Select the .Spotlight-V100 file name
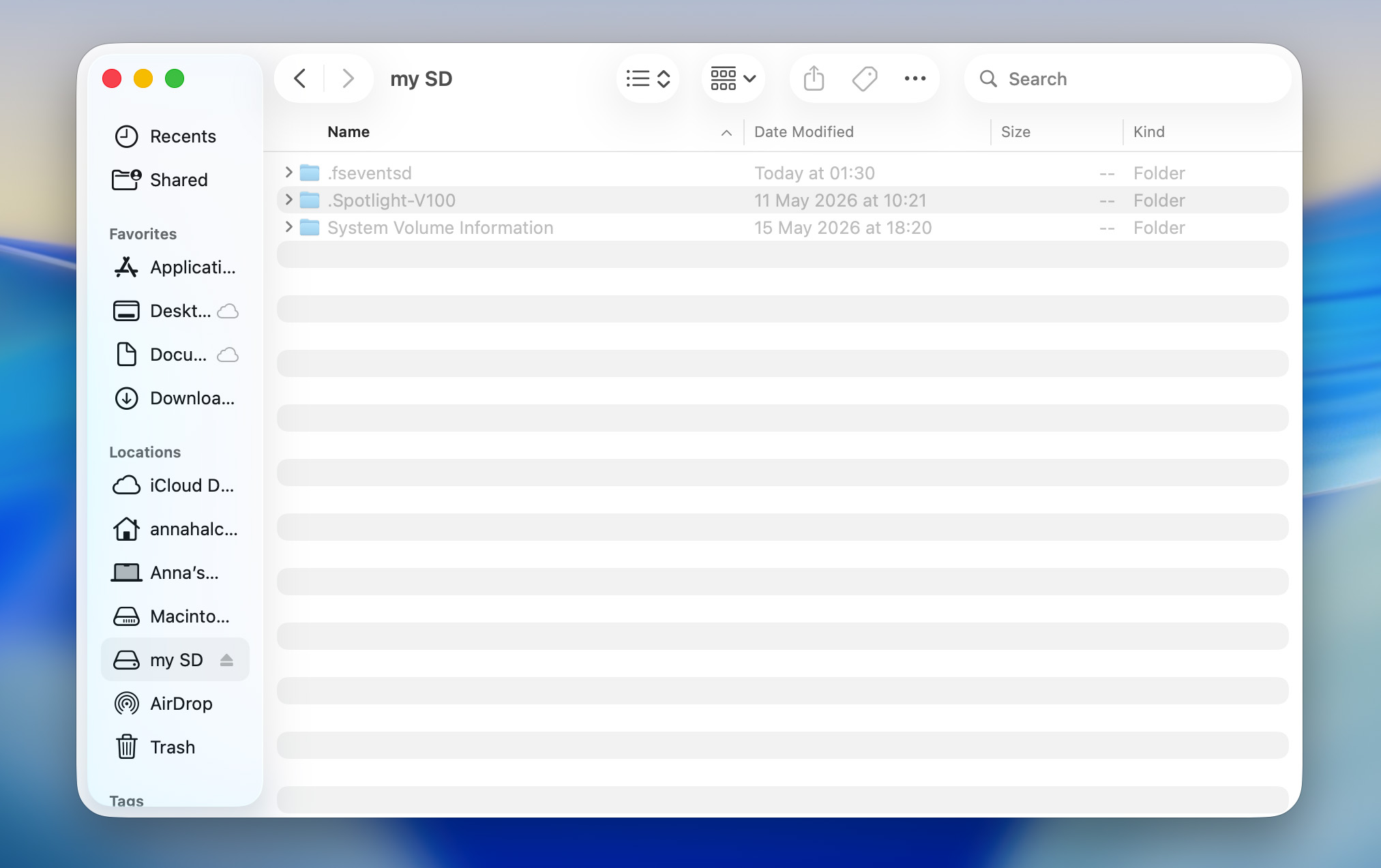1381x868 pixels. (391, 200)
